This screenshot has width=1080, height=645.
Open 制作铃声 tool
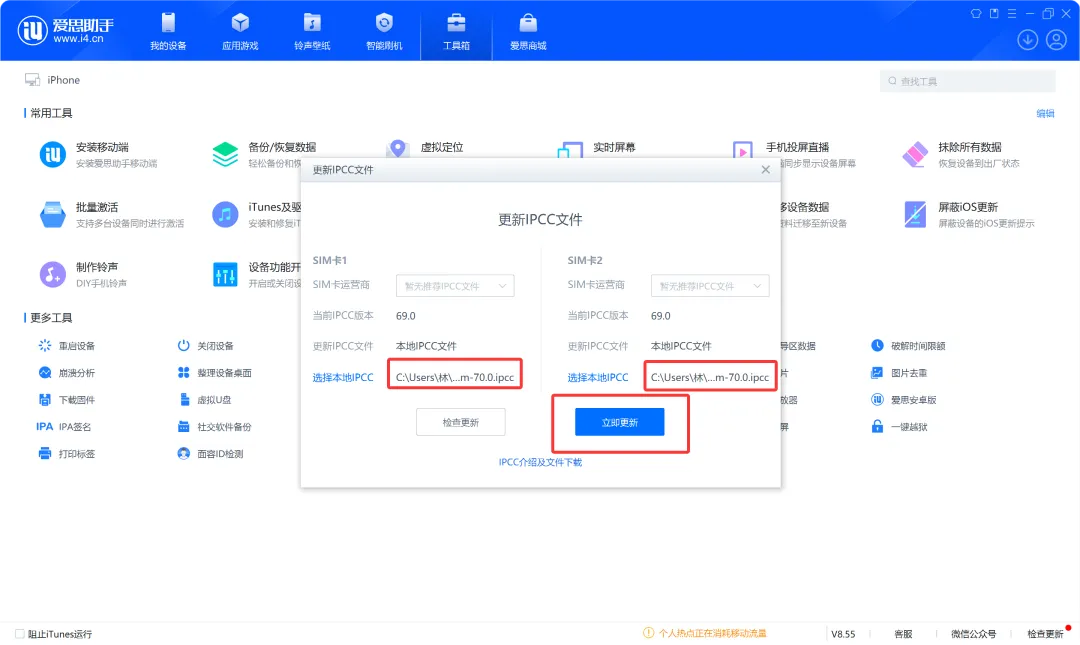pyautogui.click(x=83, y=274)
